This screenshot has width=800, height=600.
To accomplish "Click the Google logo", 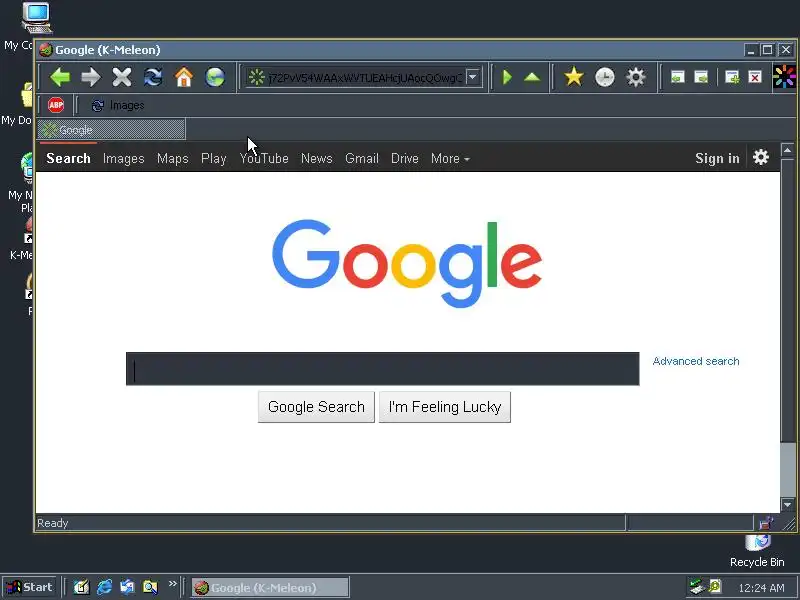I will click(x=407, y=263).
